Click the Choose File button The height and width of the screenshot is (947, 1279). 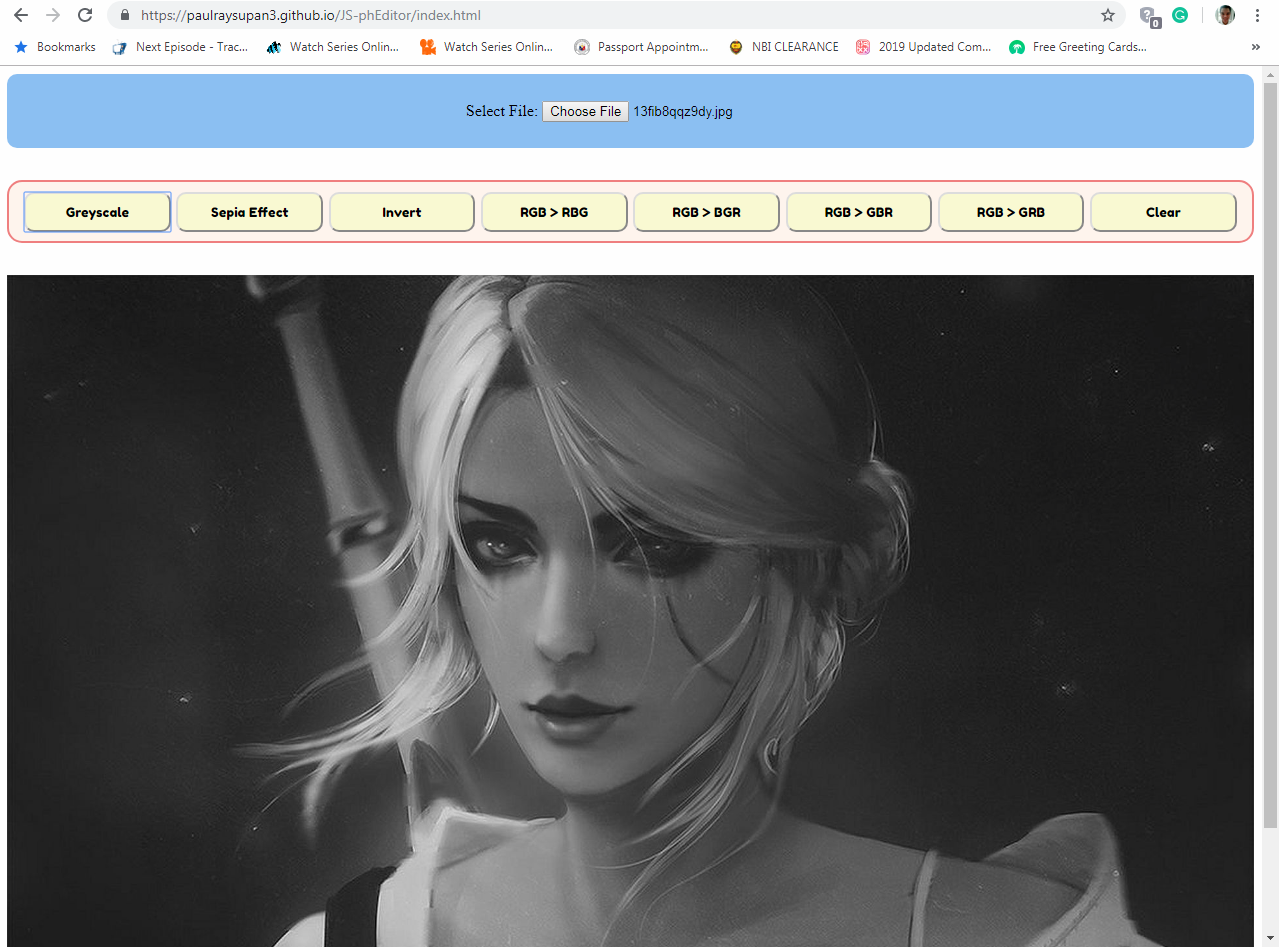(x=585, y=111)
